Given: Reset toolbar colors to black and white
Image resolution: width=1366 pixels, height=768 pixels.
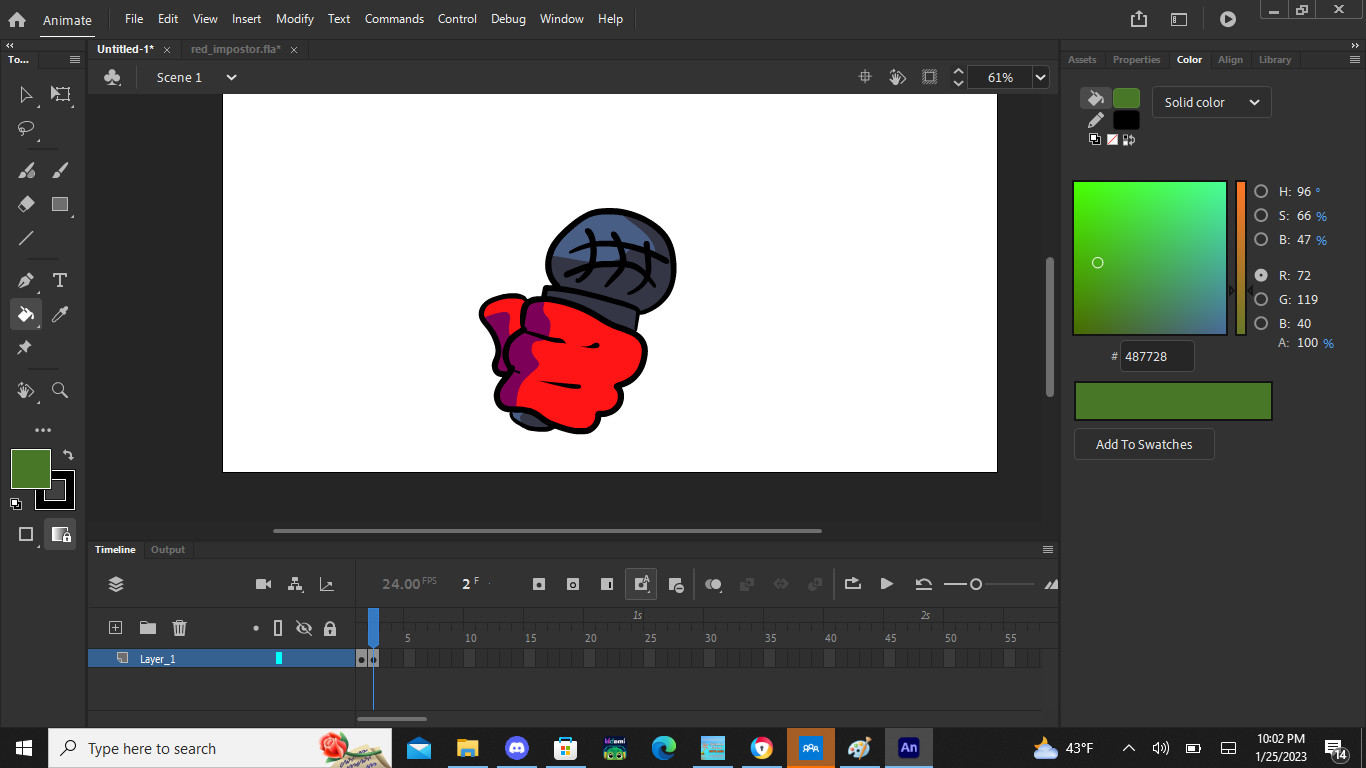Looking at the screenshot, I should [x=16, y=504].
